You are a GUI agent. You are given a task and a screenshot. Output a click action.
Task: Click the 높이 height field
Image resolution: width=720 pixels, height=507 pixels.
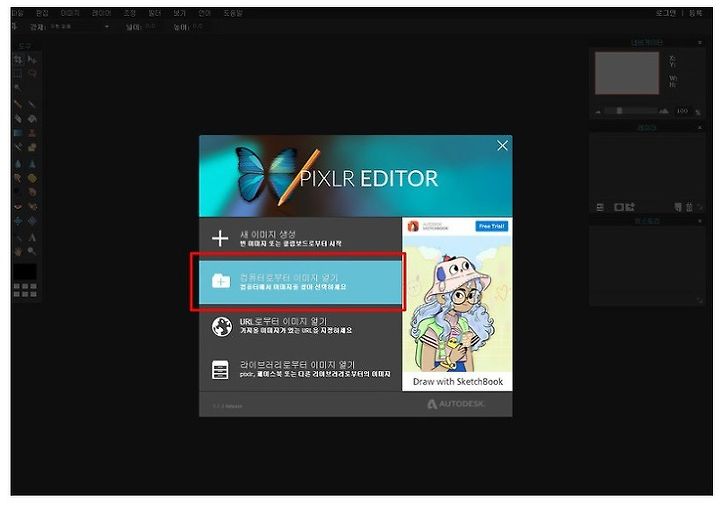point(198,27)
